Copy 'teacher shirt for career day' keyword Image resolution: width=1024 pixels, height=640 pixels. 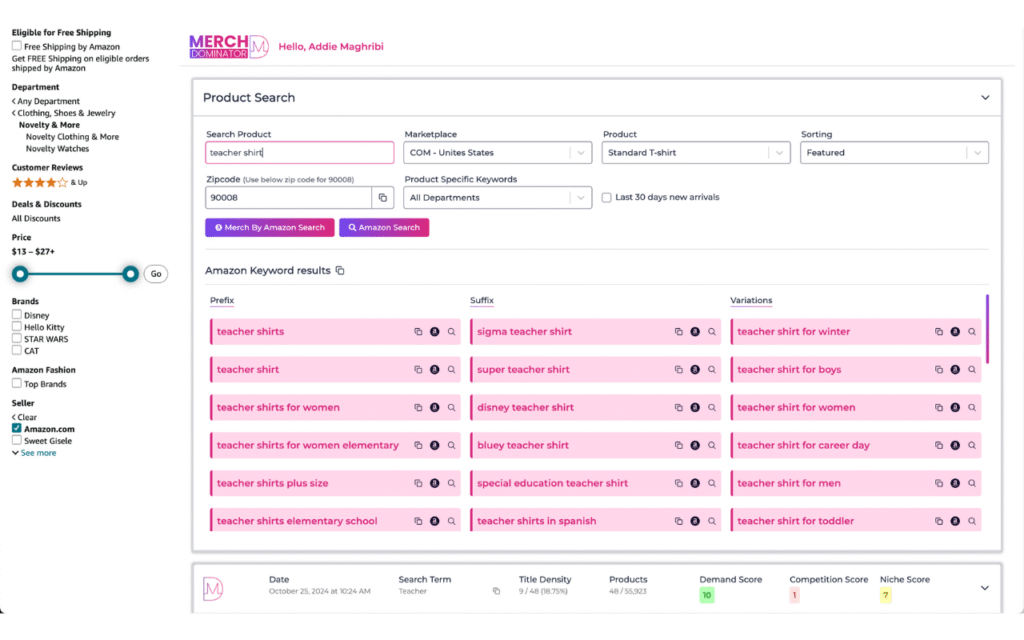coord(938,445)
